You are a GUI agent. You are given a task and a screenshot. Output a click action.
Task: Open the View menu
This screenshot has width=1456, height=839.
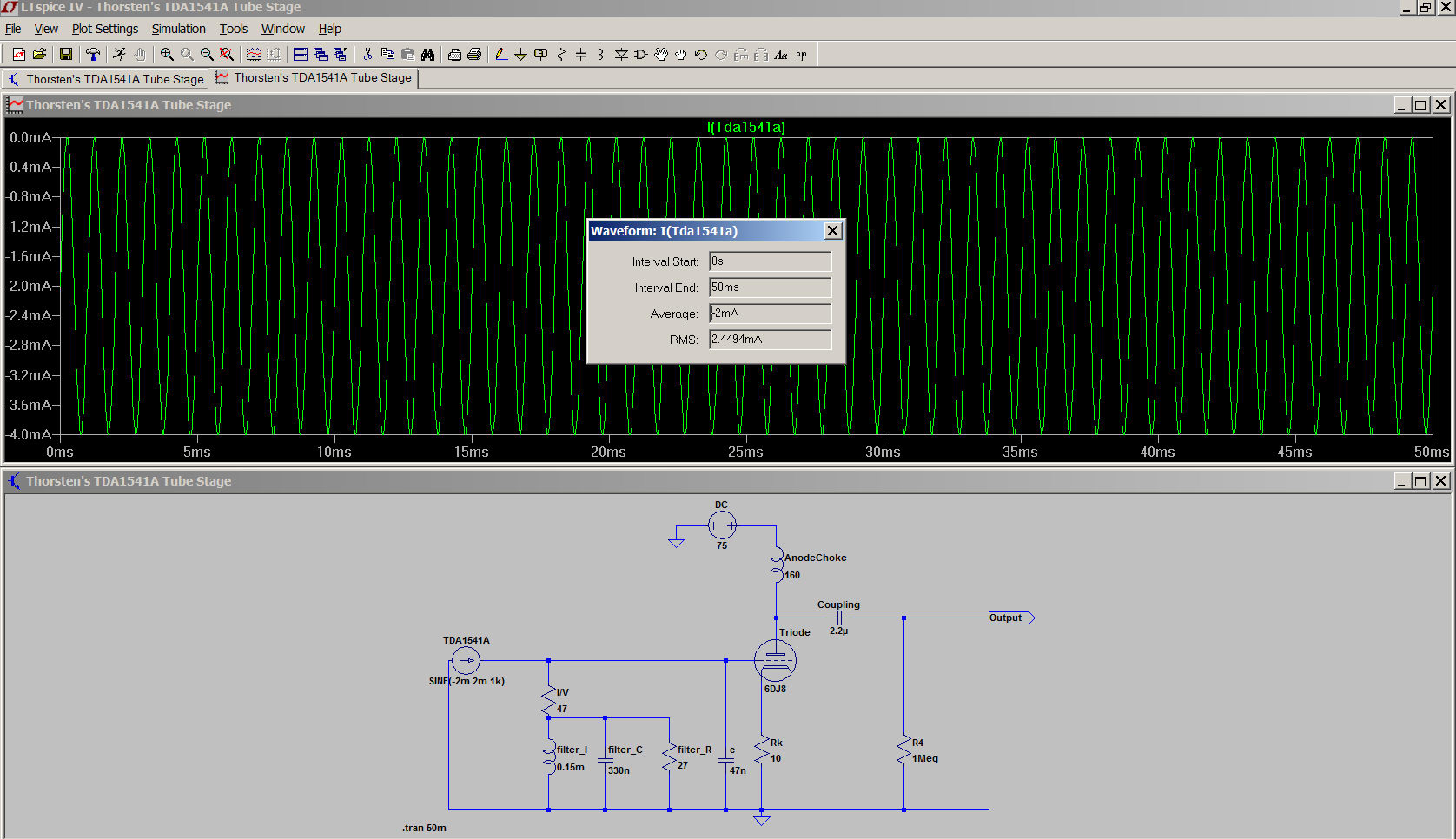click(x=46, y=29)
